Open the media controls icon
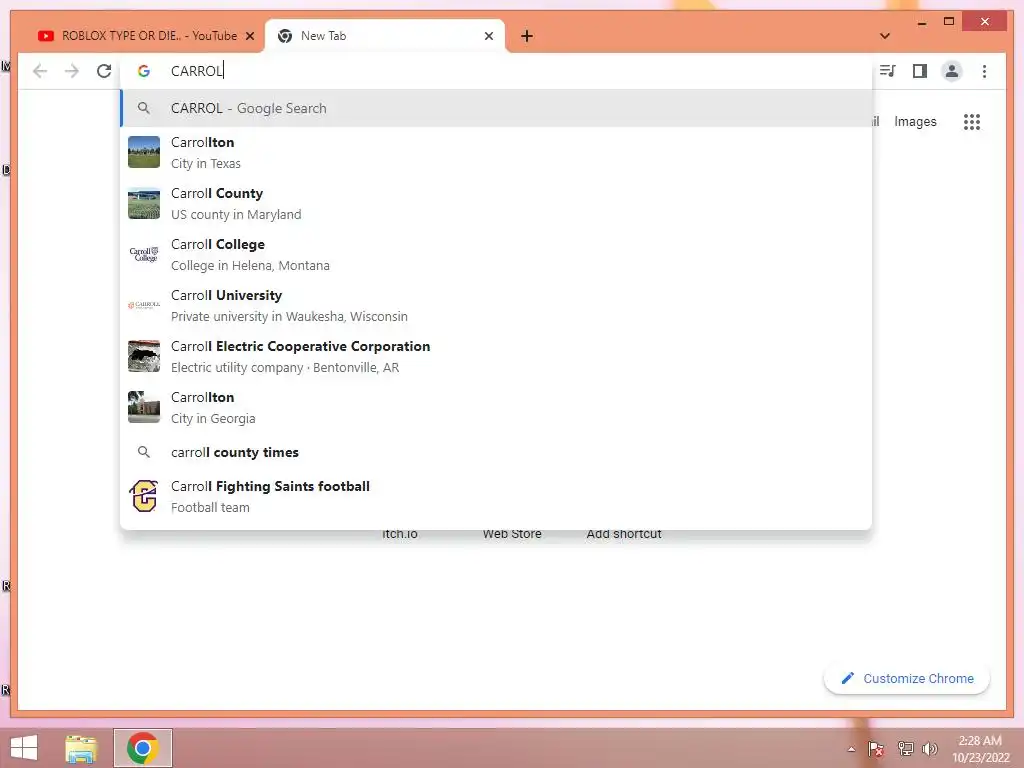The image size is (1024, 768). [x=888, y=71]
